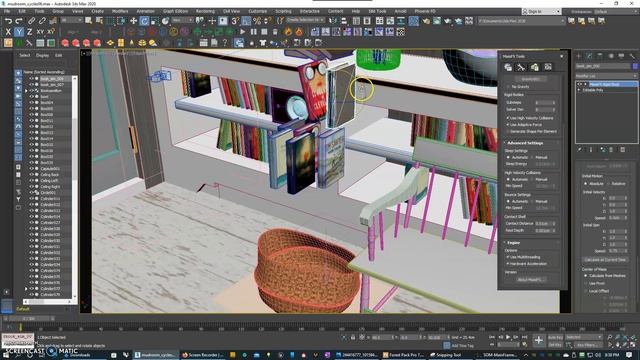Click the pin stack icon below modifier list
This screenshot has height=360, width=640.
point(580,150)
